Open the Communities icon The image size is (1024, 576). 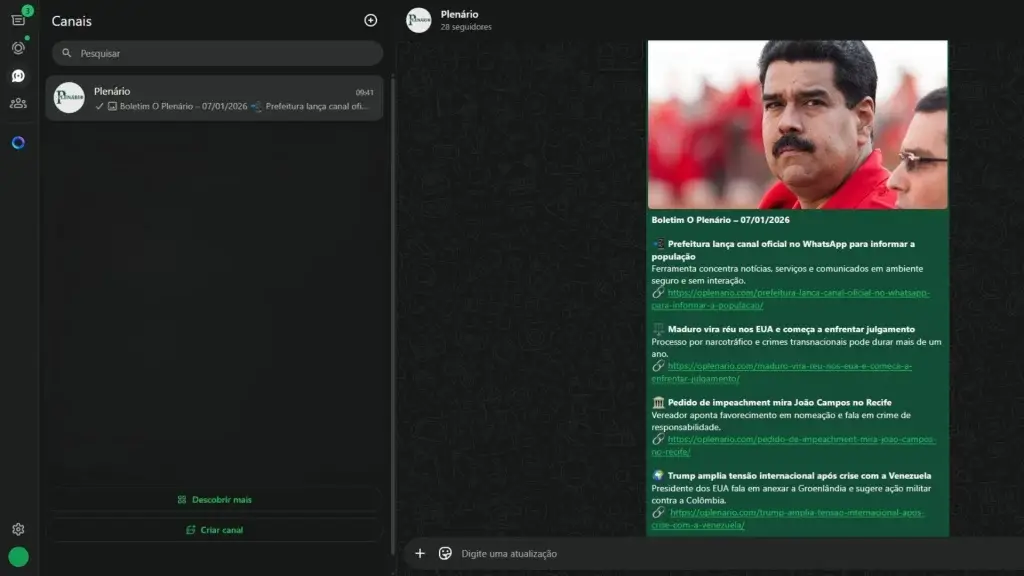(18, 103)
